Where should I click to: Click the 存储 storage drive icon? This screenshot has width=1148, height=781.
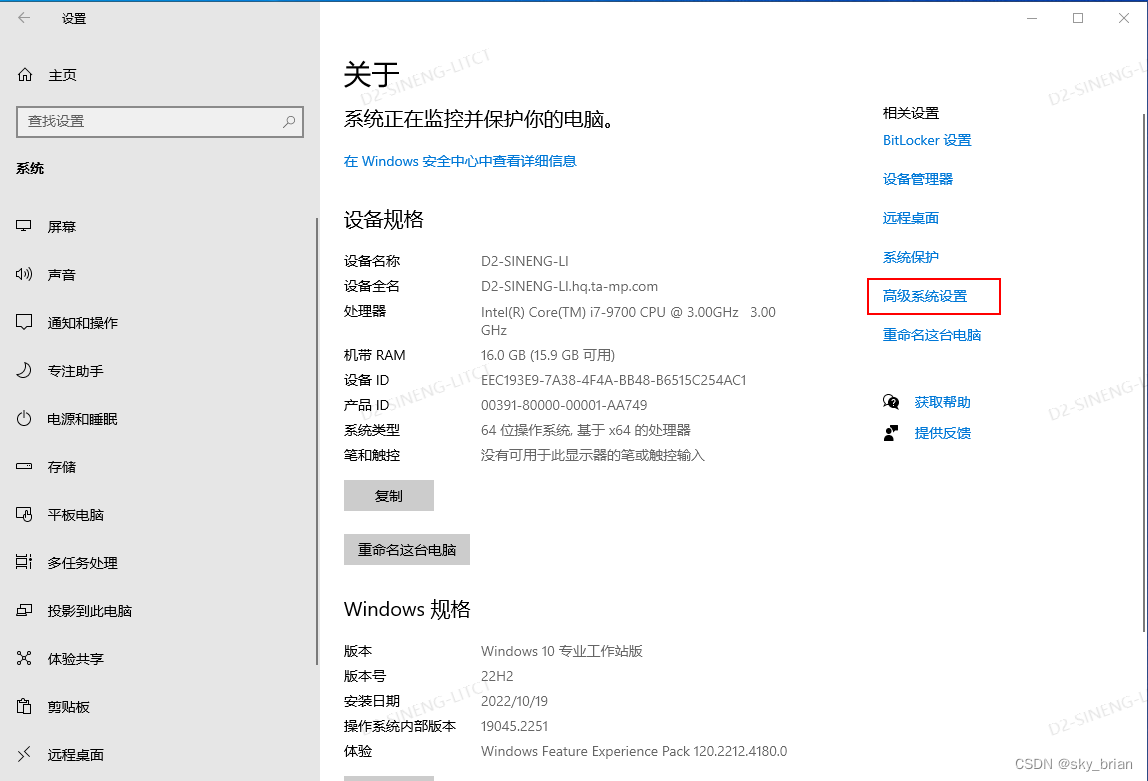click(24, 466)
